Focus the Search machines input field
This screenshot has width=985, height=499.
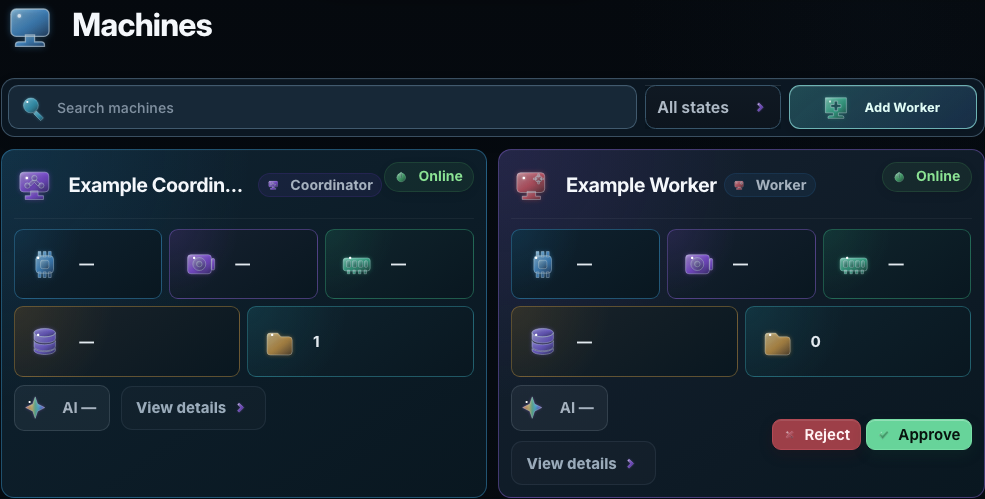pos(322,107)
